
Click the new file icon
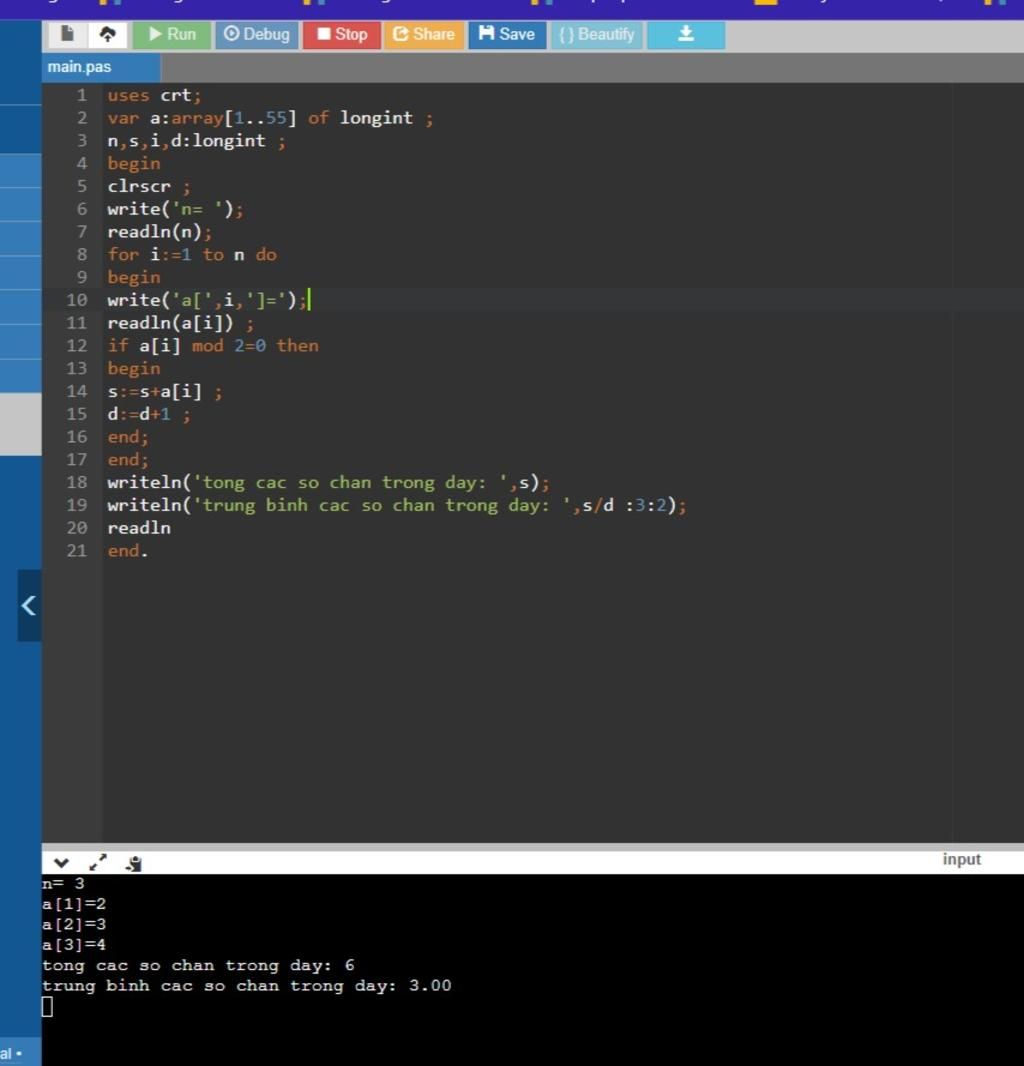coord(67,34)
